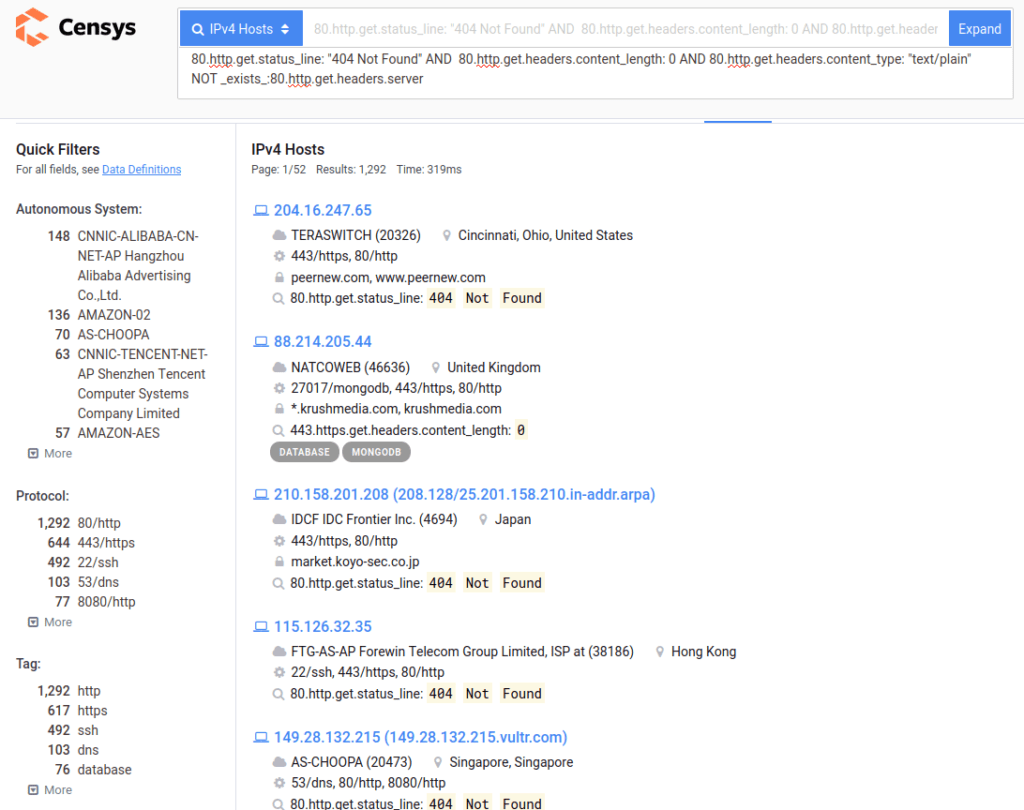Viewport: 1024px width, 810px height.
Task: Click the computer icon next to 88.214.205.44
Action: pos(261,342)
